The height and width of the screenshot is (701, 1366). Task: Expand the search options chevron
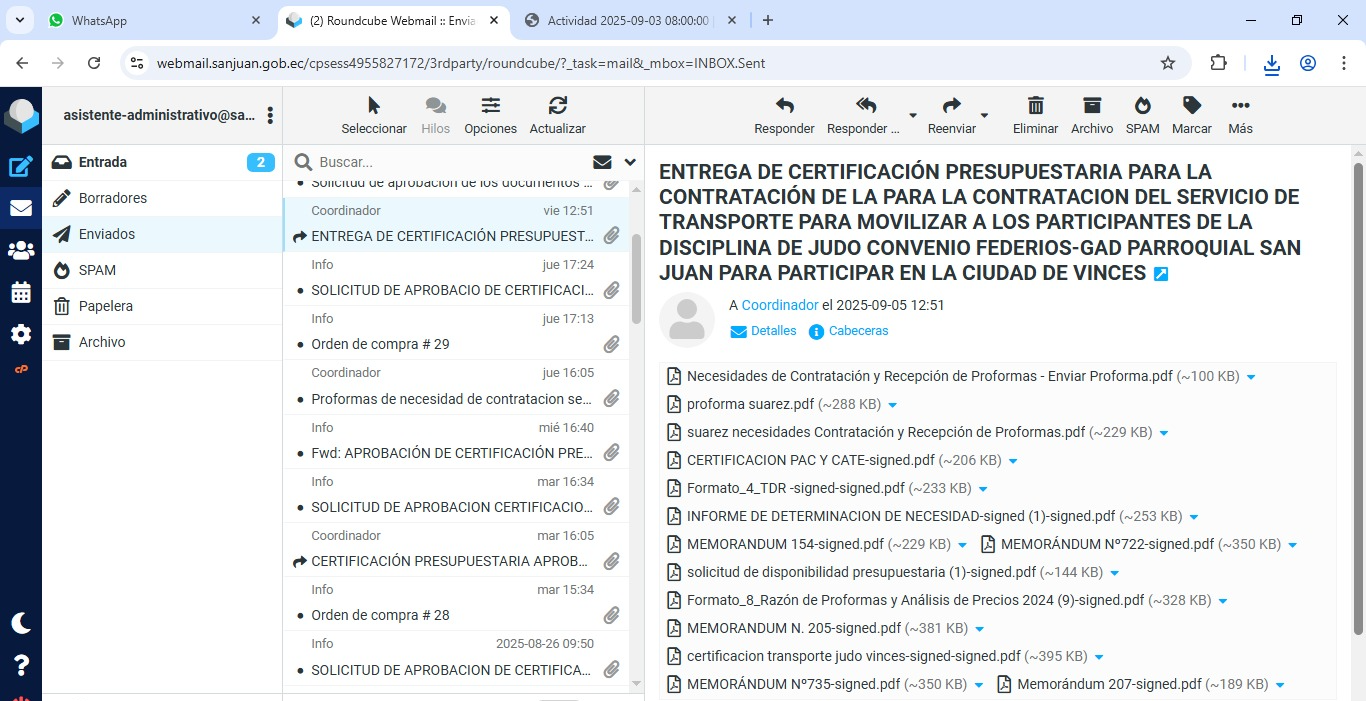click(x=630, y=162)
